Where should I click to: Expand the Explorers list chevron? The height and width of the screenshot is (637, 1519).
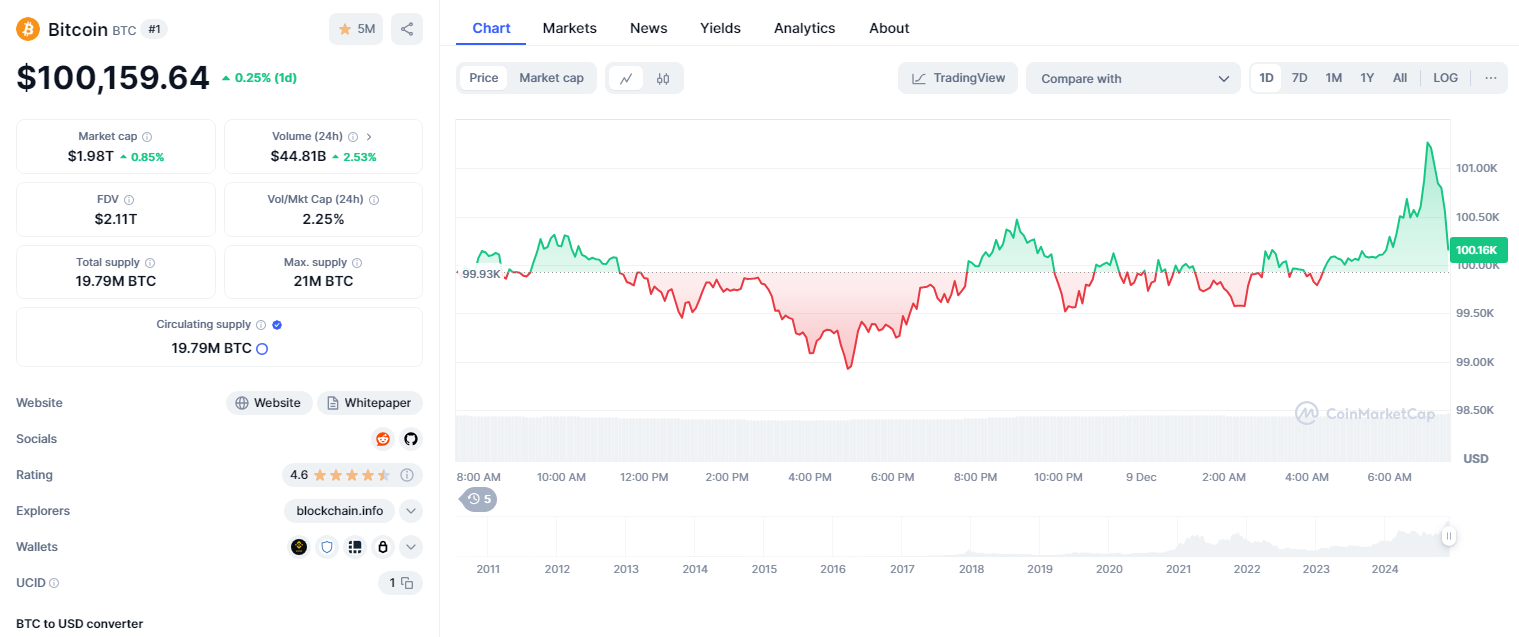(x=411, y=511)
